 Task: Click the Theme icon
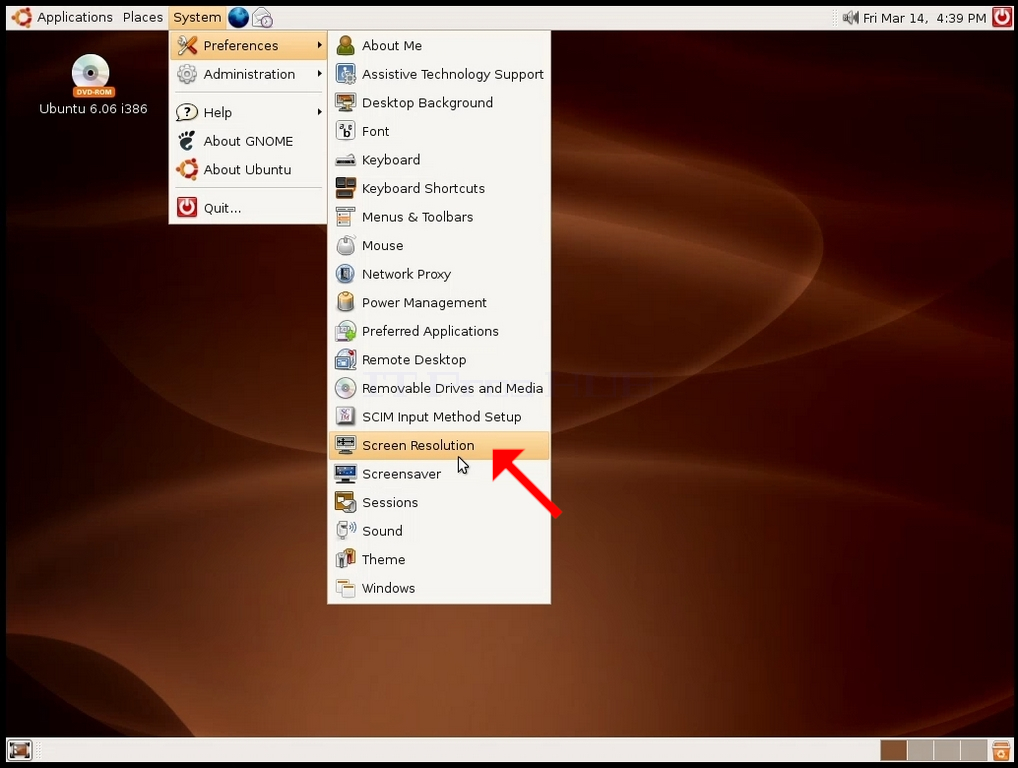tap(345, 560)
